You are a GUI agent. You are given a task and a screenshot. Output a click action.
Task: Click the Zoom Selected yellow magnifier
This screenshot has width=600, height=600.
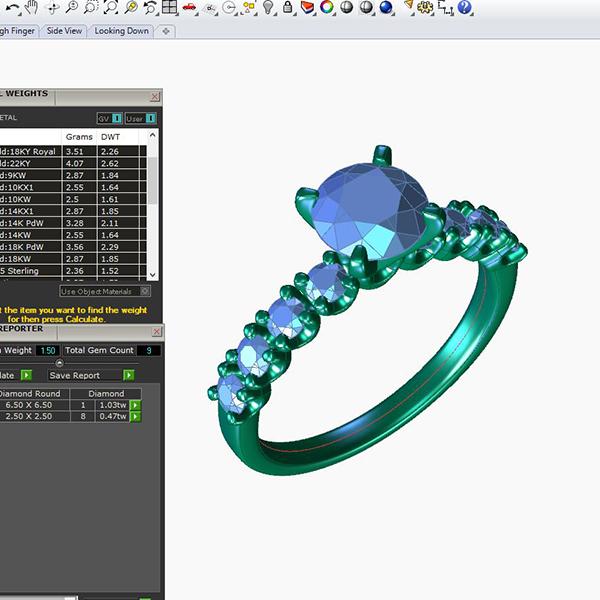[131, 7]
